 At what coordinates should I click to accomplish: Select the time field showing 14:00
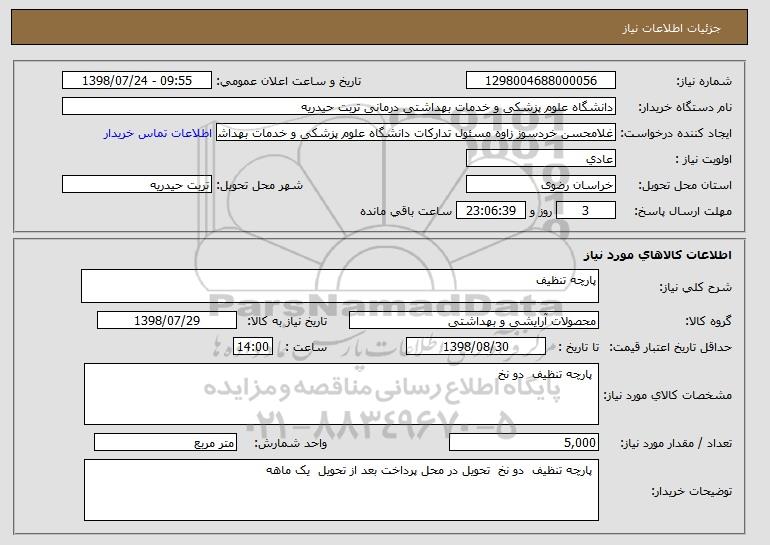pyautogui.click(x=253, y=347)
